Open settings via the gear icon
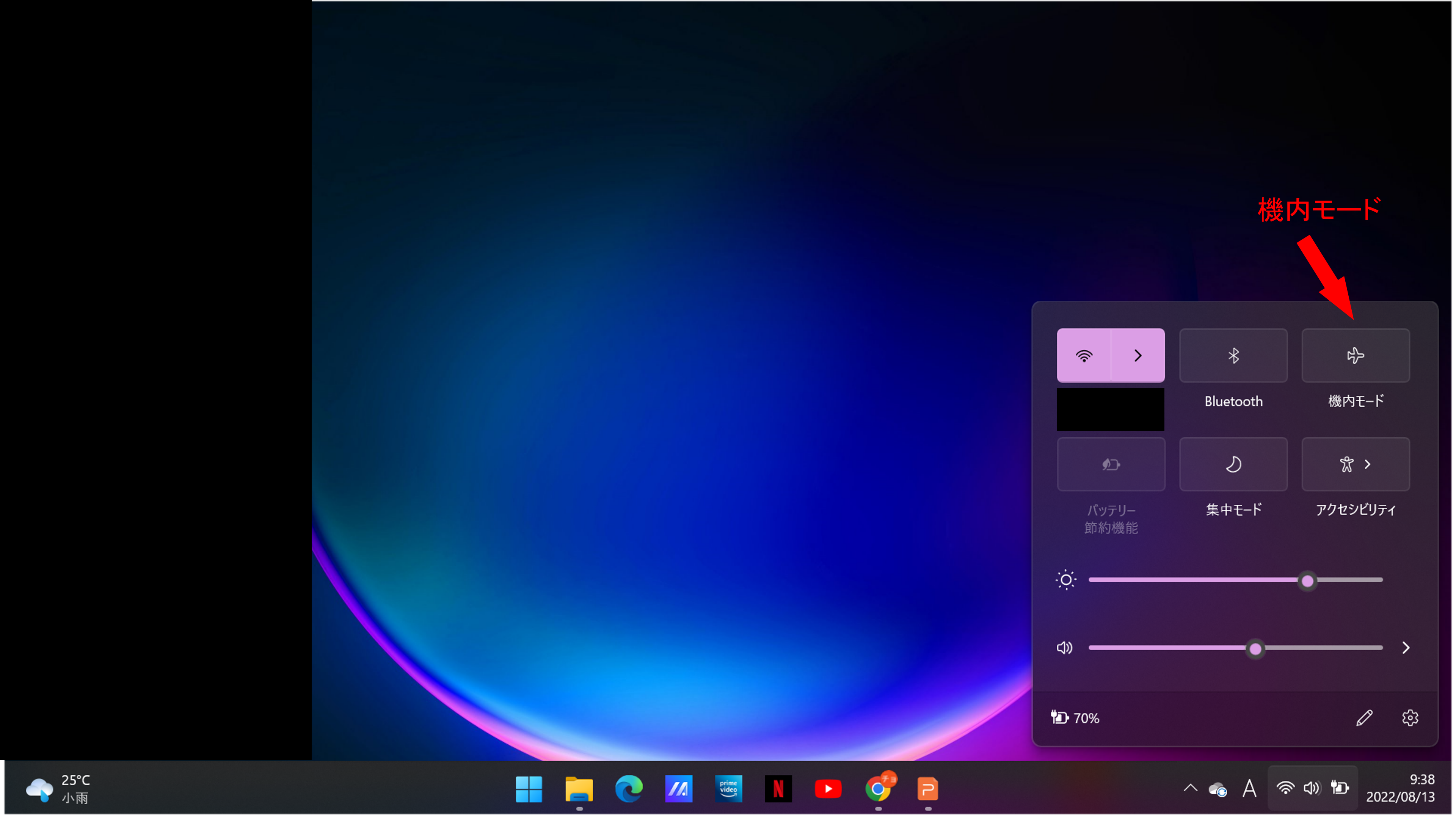 pyautogui.click(x=1410, y=718)
